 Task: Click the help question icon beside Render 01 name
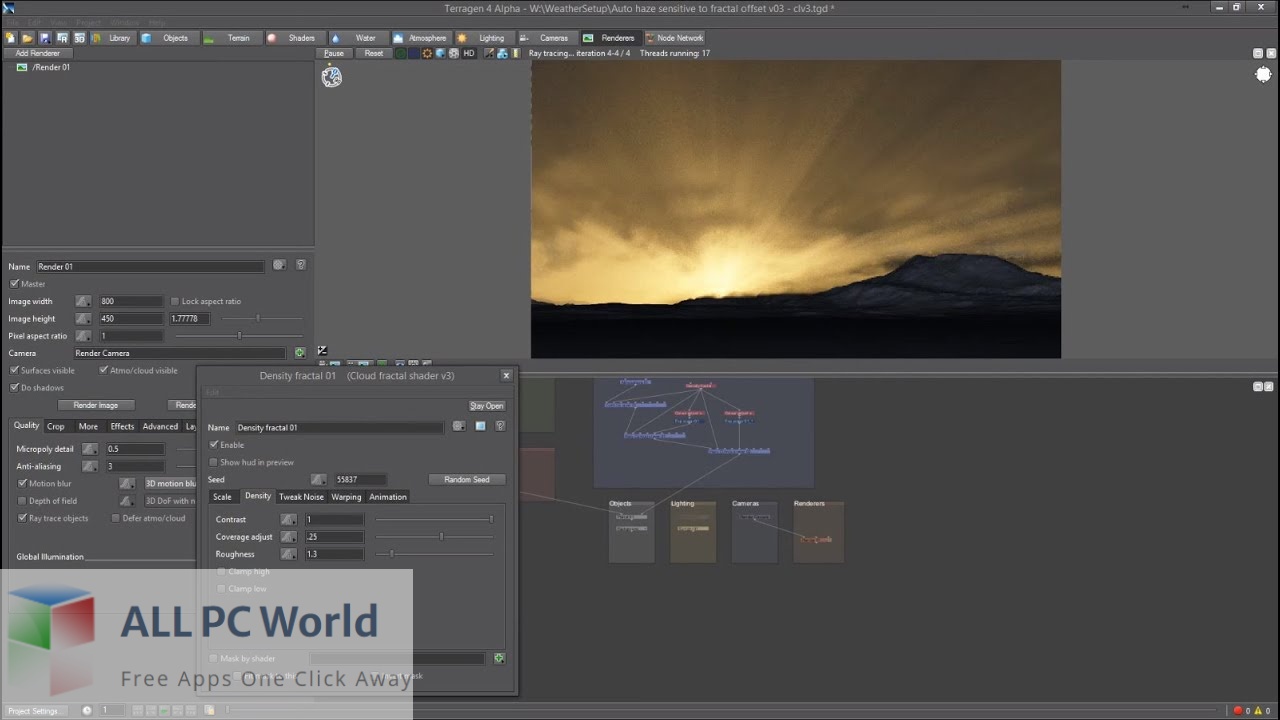(301, 265)
